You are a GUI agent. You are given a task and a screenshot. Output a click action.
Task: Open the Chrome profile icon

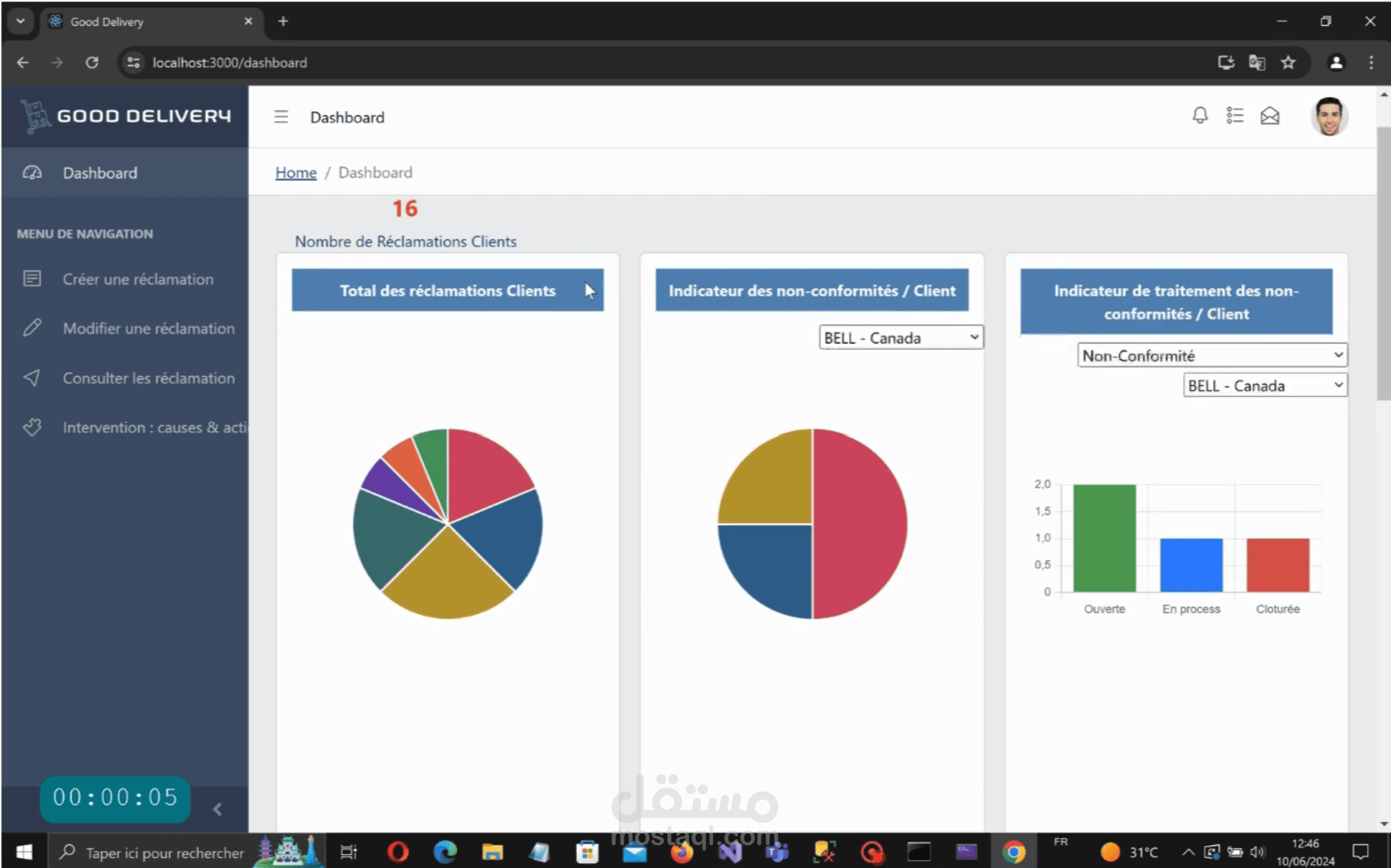(1336, 62)
